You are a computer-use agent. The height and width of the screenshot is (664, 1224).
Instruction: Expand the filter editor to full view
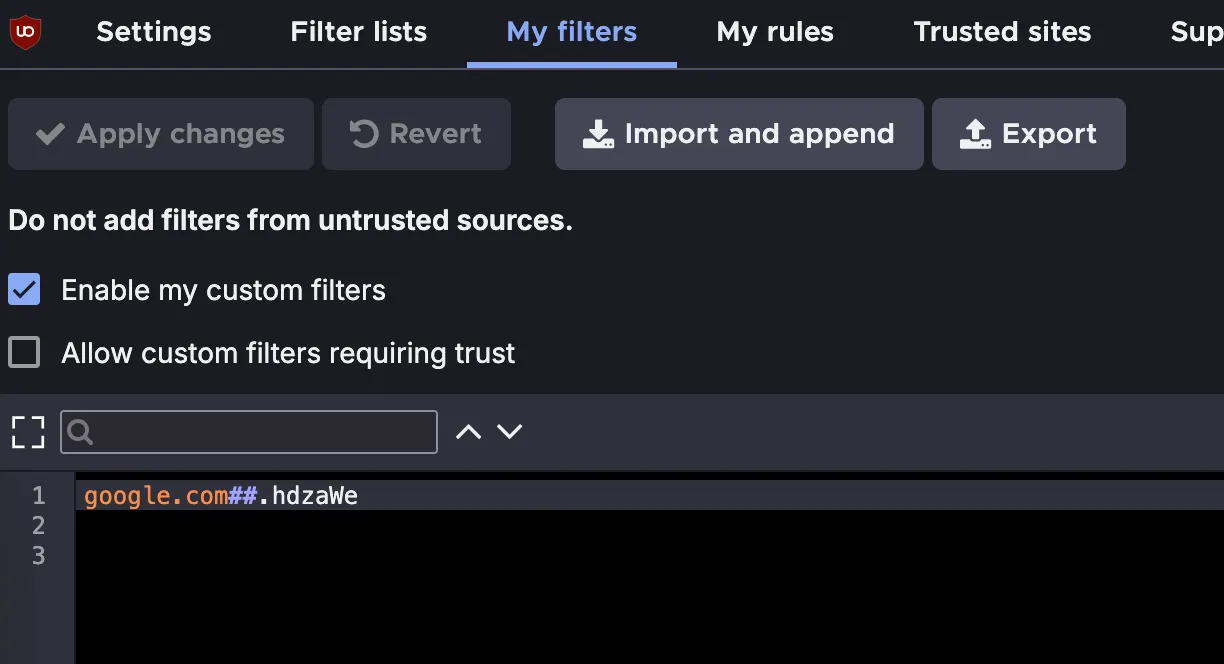(x=27, y=431)
